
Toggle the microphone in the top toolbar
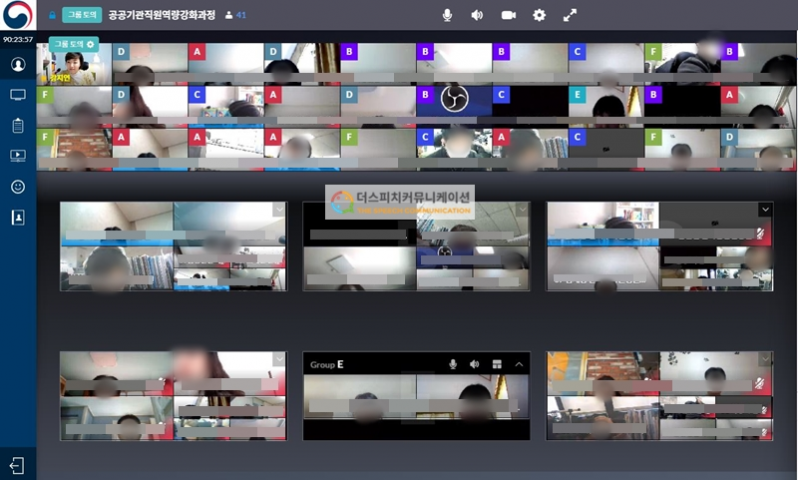click(447, 15)
